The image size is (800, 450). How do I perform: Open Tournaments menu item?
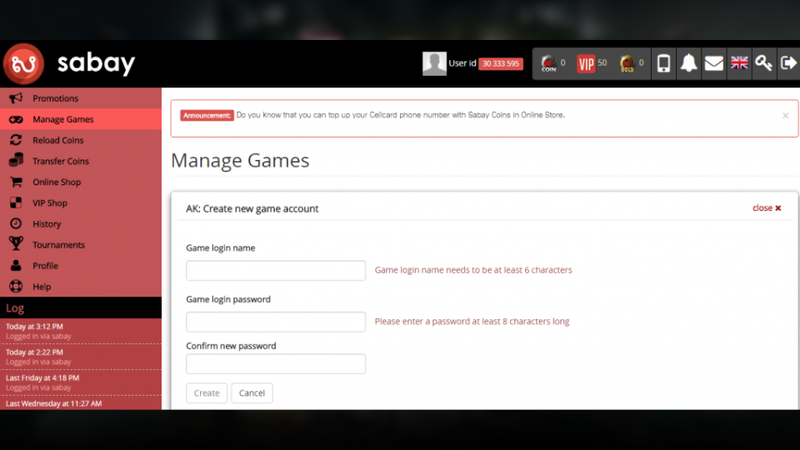(x=81, y=244)
